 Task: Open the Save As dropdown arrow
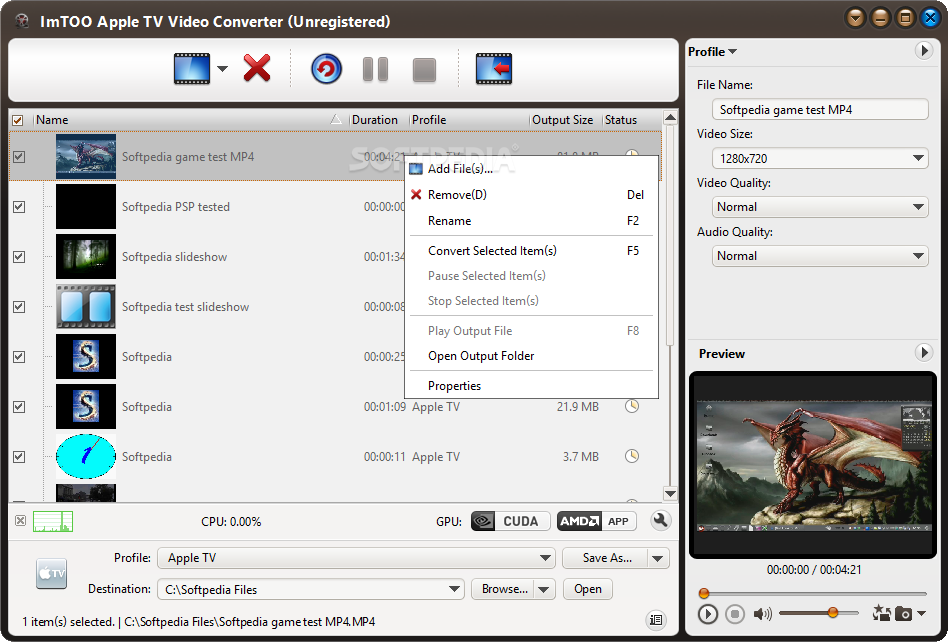pos(658,558)
